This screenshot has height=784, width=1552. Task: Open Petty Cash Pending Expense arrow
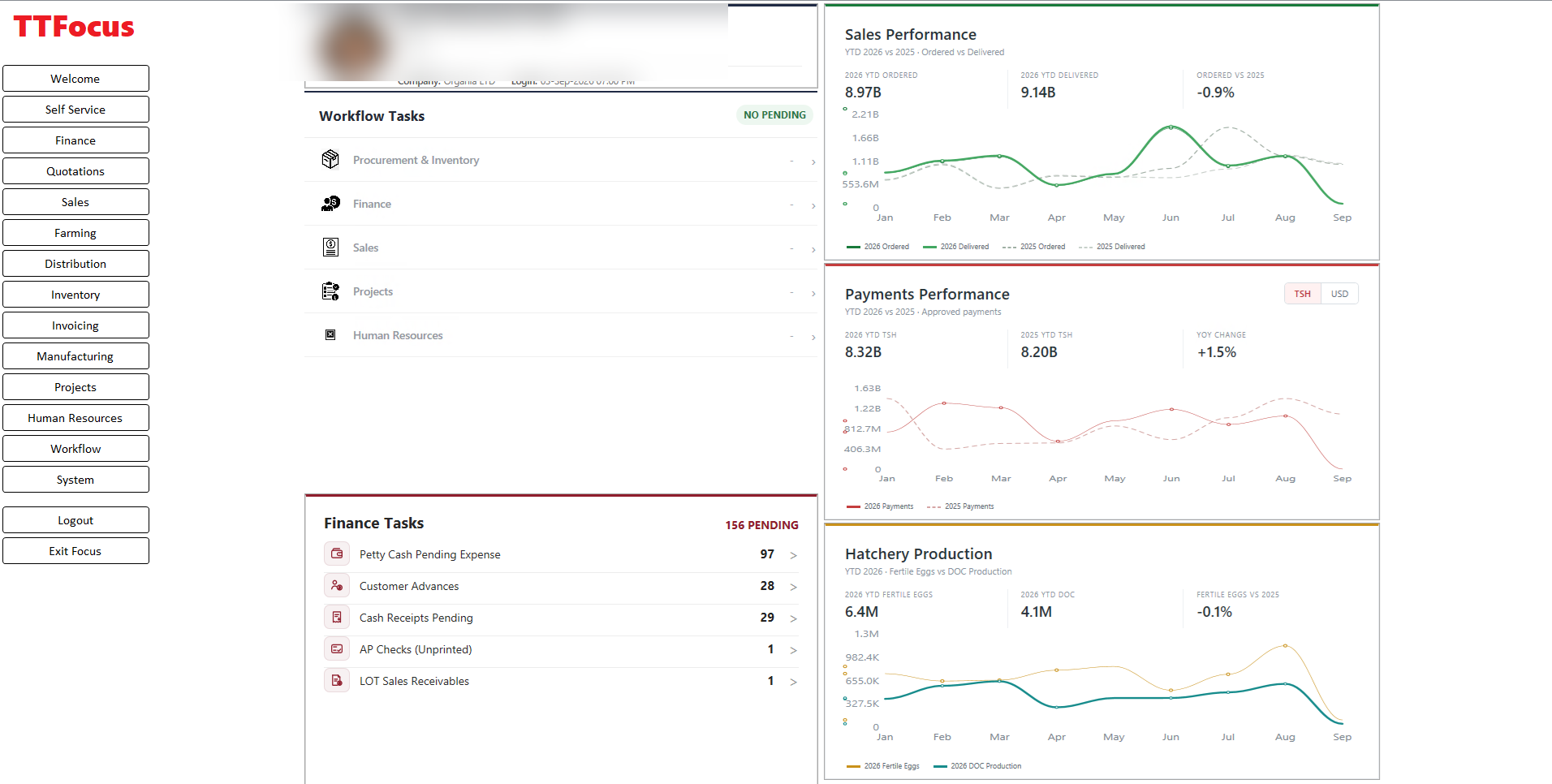click(x=793, y=555)
